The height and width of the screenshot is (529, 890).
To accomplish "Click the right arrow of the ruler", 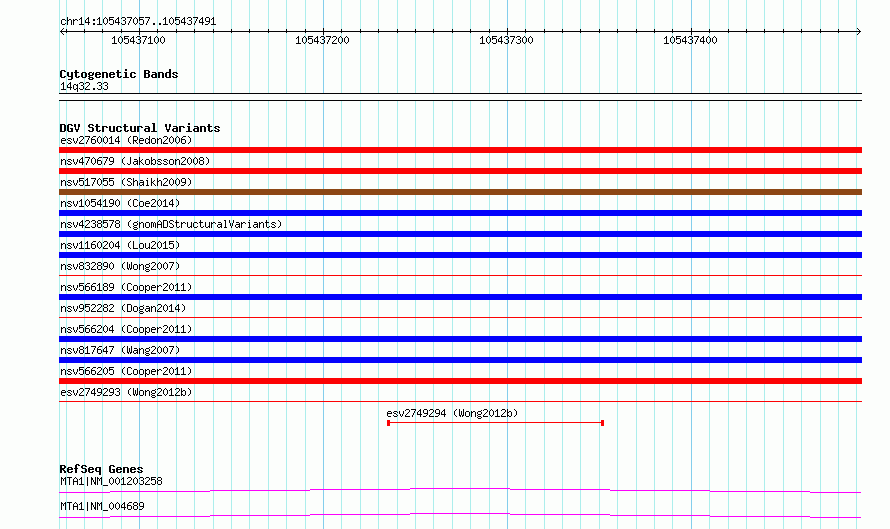I will [x=858, y=32].
